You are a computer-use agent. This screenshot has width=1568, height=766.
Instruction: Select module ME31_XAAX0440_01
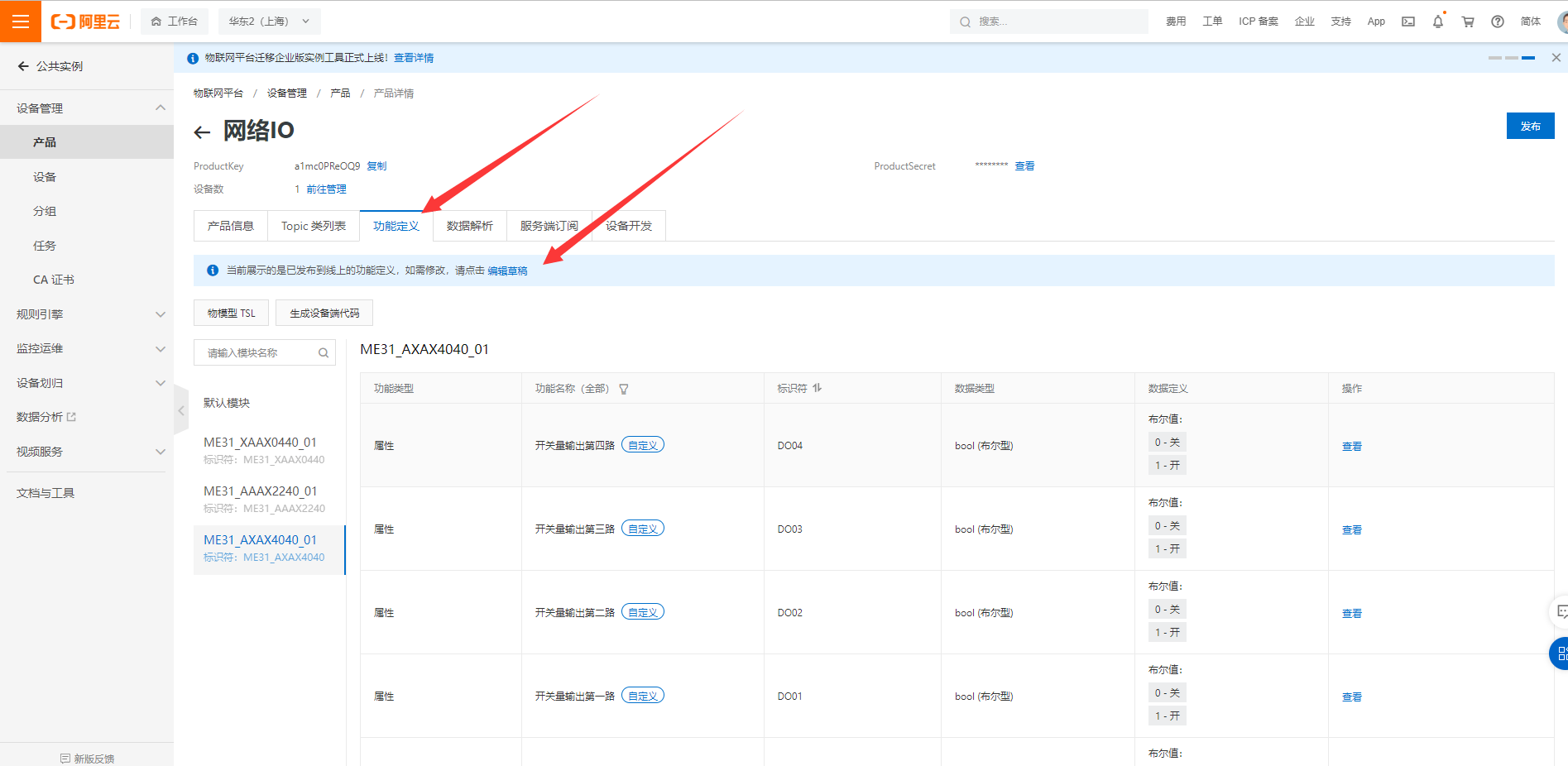pos(269,451)
